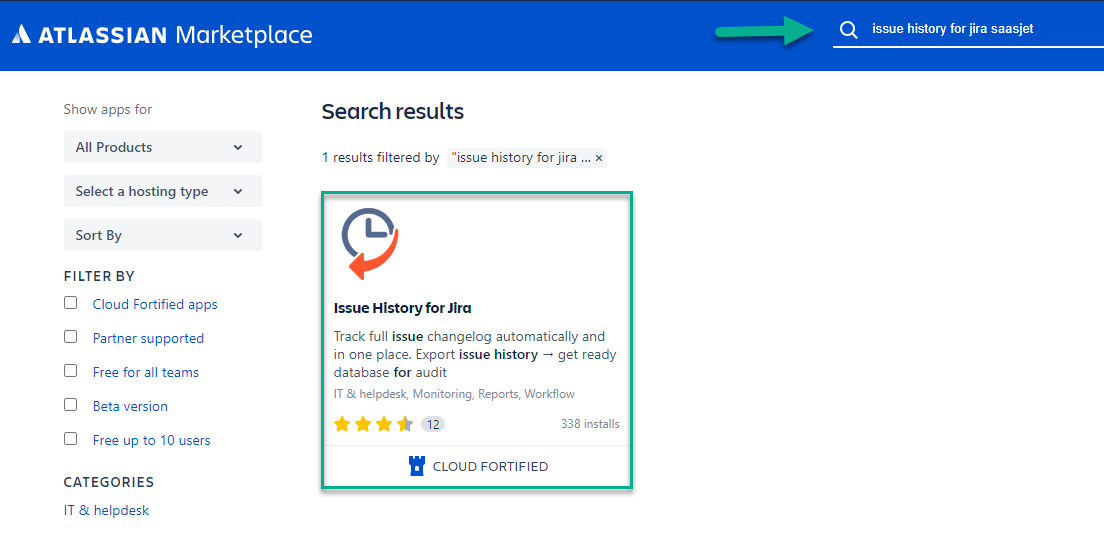Image resolution: width=1104 pixels, height=537 pixels.
Task: Click into the marketplace search field
Action: pyautogui.click(x=960, y=29)
